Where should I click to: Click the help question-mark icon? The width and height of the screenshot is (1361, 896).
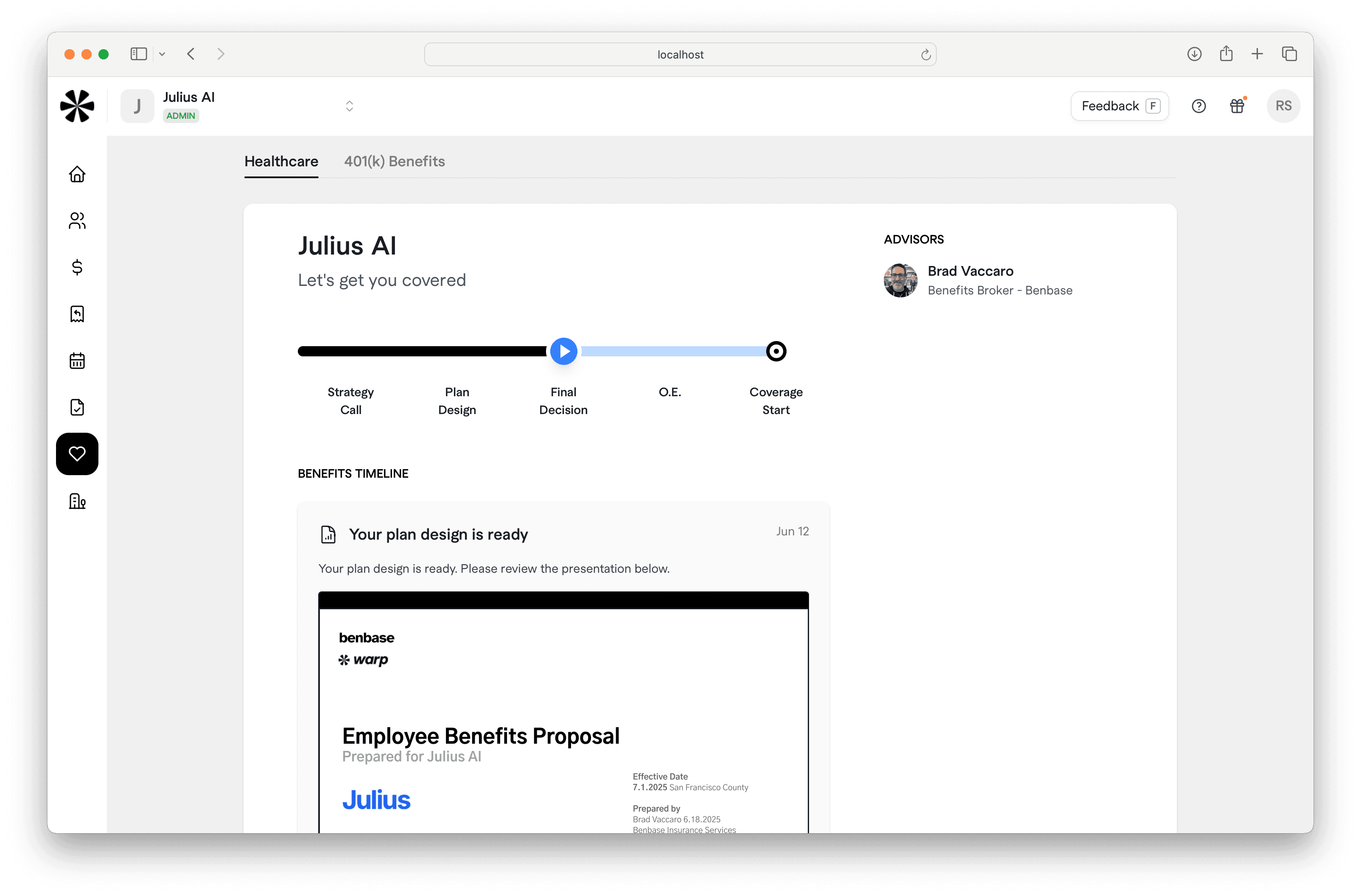(1199, 106)
